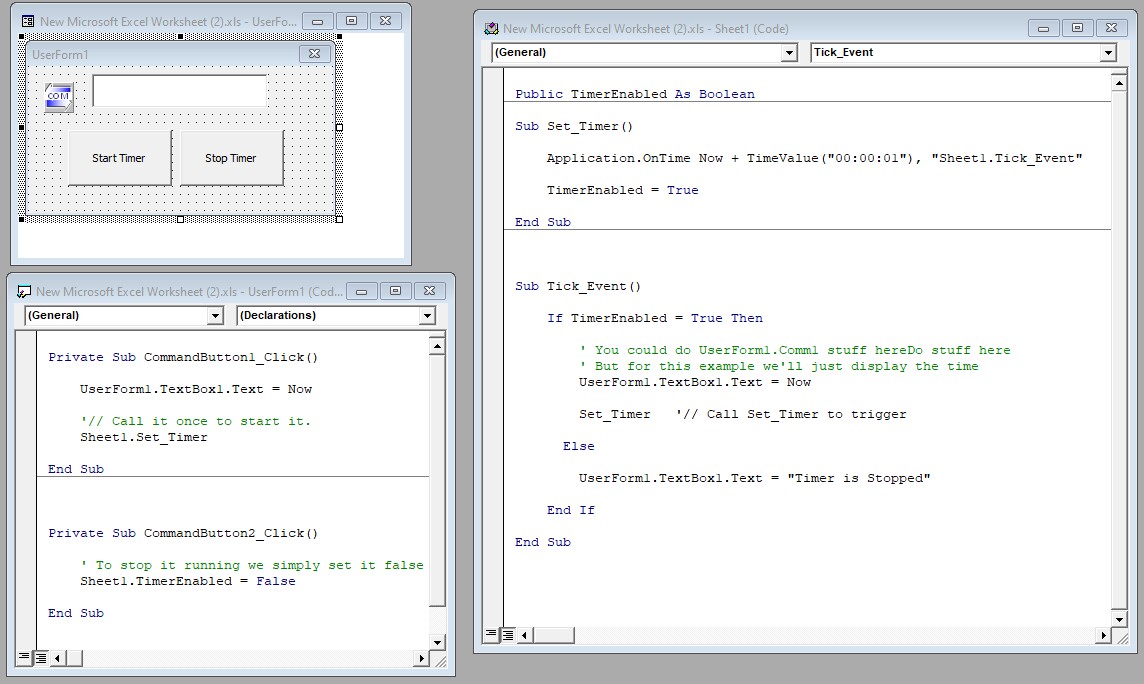
Task: Click the vertical scrollbar thumb in UserForm1 code
Action: click(437, 481)
